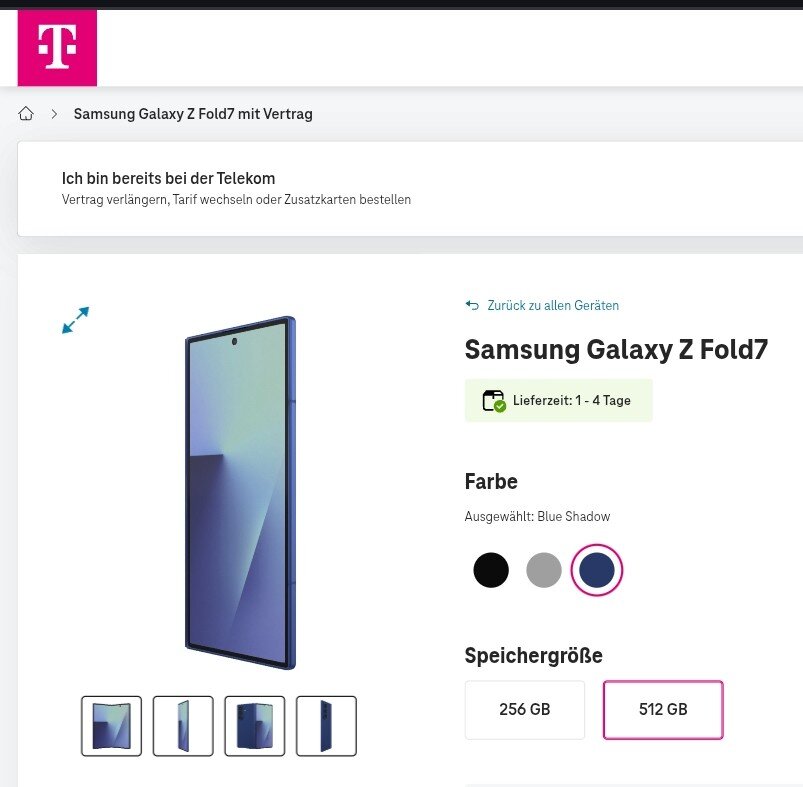Click the back arrow icon beside Zurück
Viewport: 803px width, 787px height.
point(472,305)
